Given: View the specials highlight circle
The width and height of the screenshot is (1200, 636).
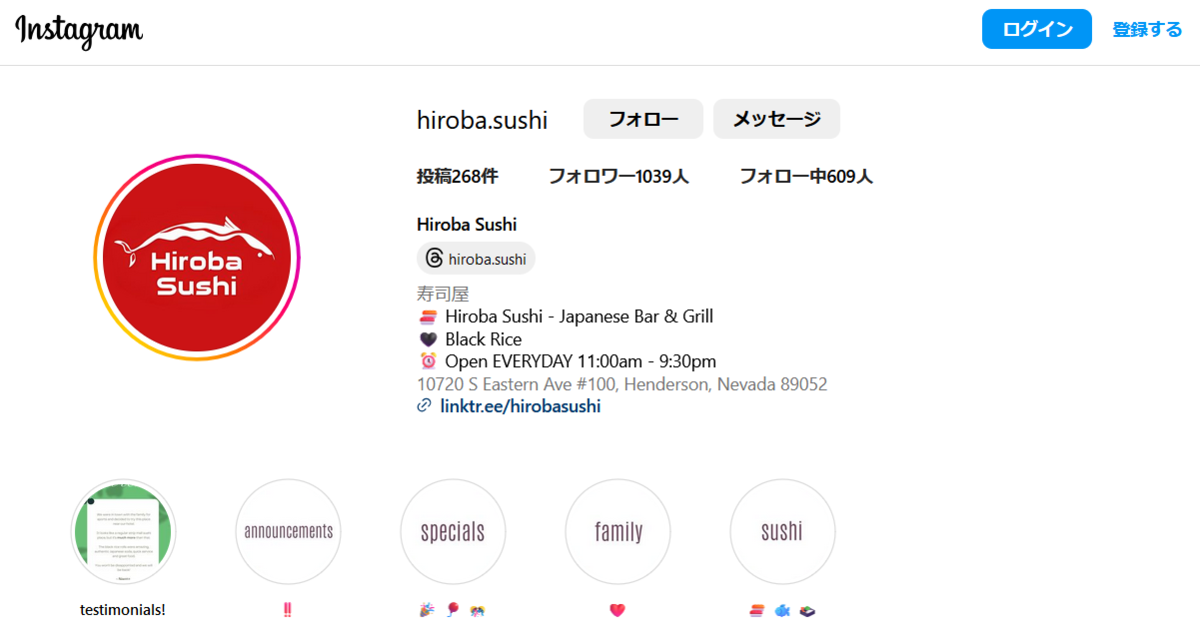Looking at the screenshot, I should click(x=453, y=532).
